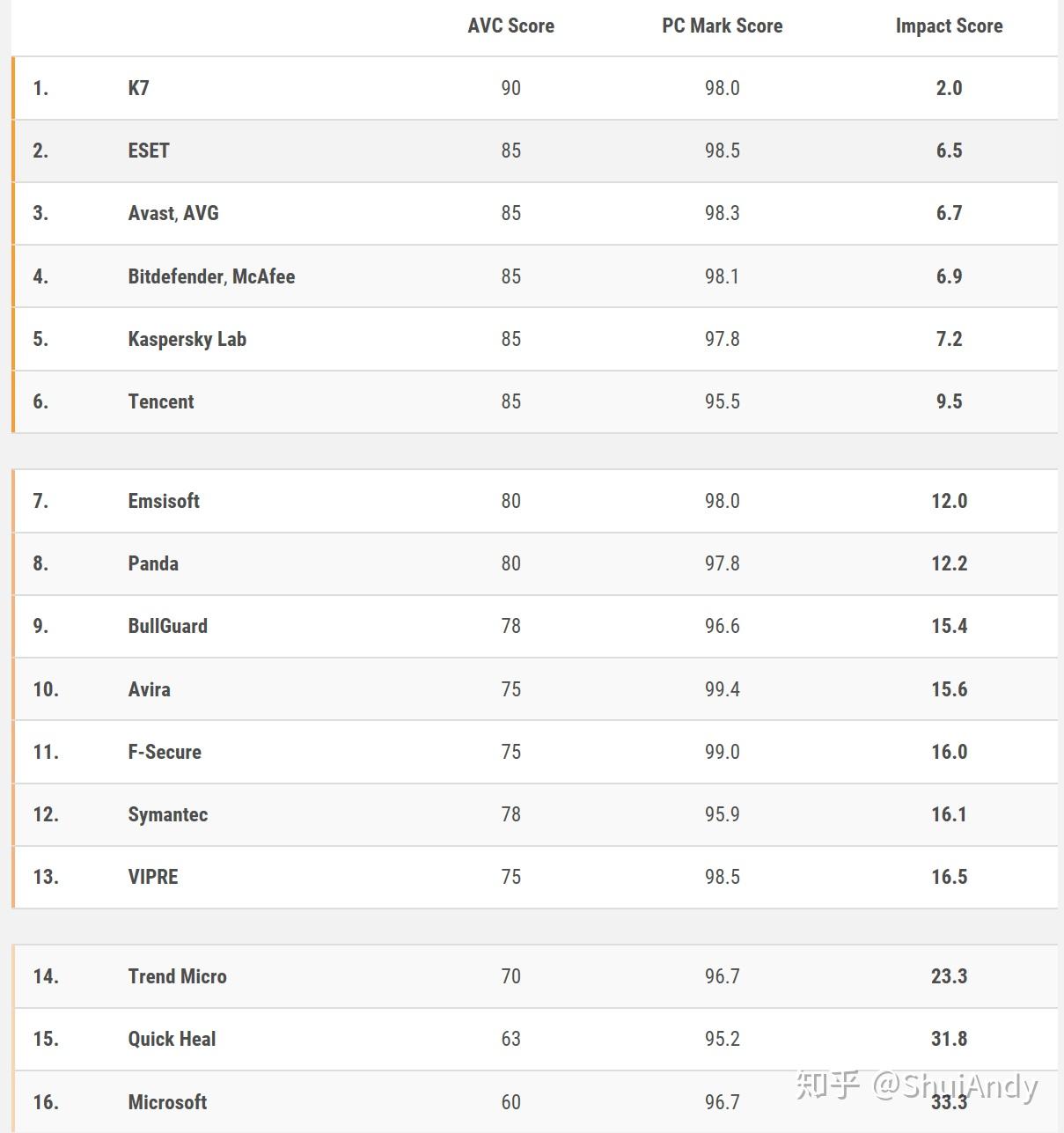The image size is (1064, 1133).
Task: Select the Kaspersky Lab row
Action: (x=534, y=339)
